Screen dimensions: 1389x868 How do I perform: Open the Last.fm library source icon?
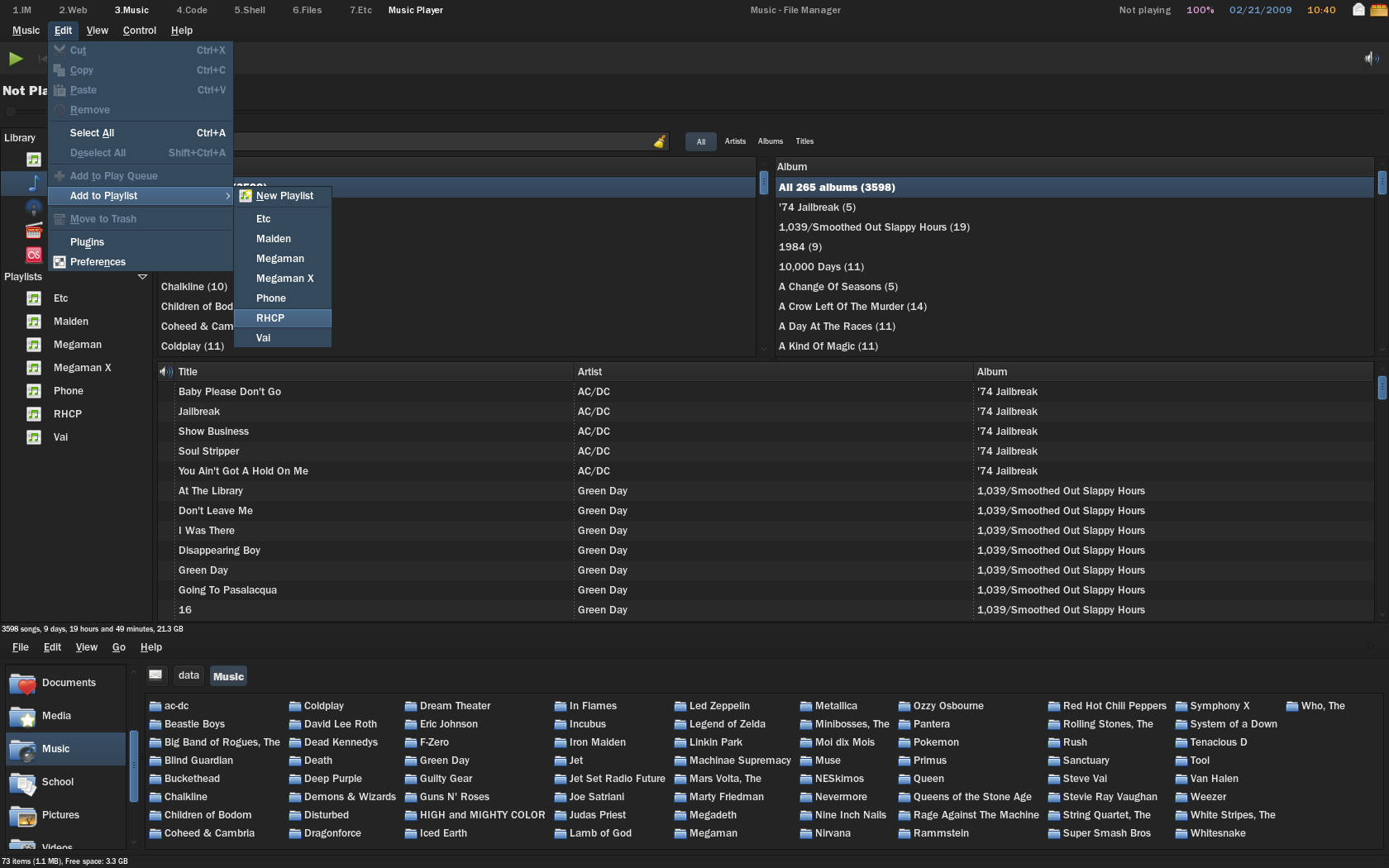coord(34,255)
